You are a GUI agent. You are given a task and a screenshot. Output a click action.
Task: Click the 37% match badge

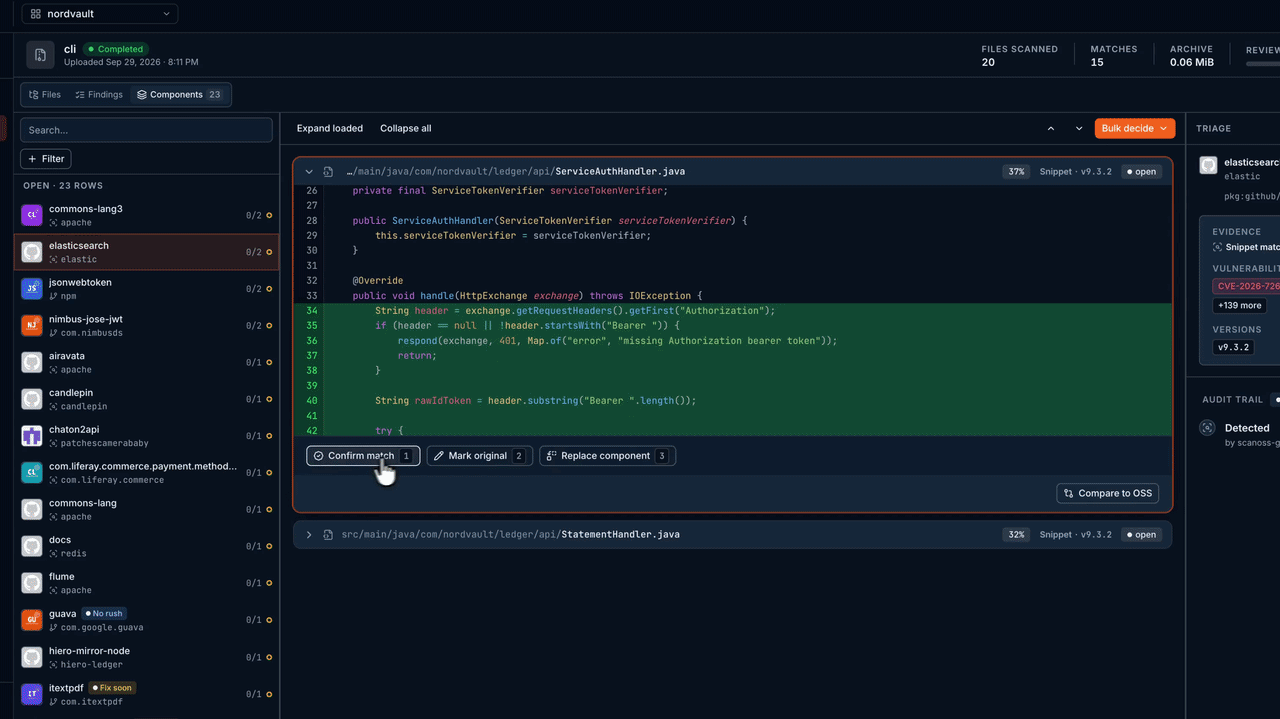pyautogui.click(x=1017, y=172)
